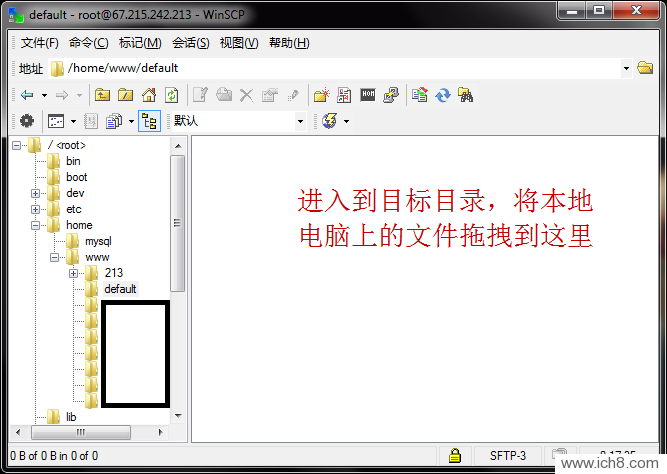
Task: Open the back history dropdown arrow
Action: coord(45,95)
